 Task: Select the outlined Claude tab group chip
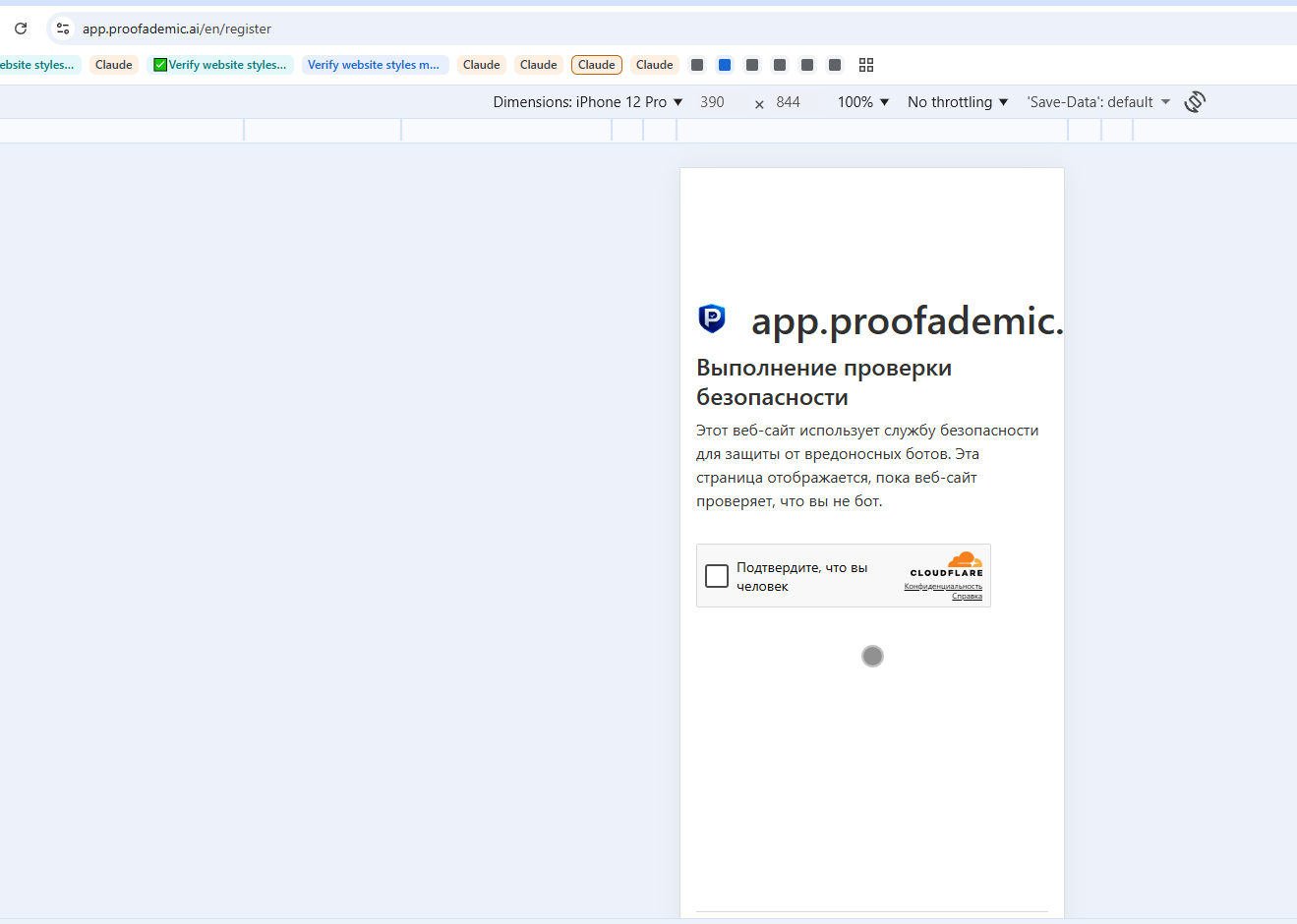coord(597,65)
